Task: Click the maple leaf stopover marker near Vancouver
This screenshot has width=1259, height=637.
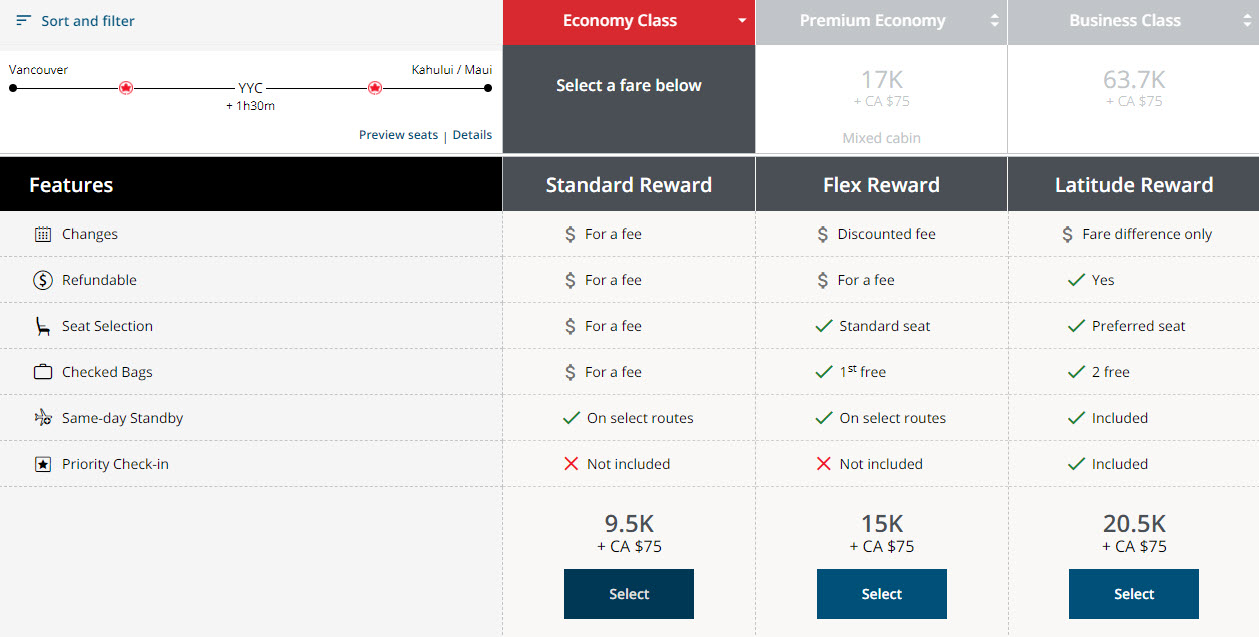Action: coord(125,87)
